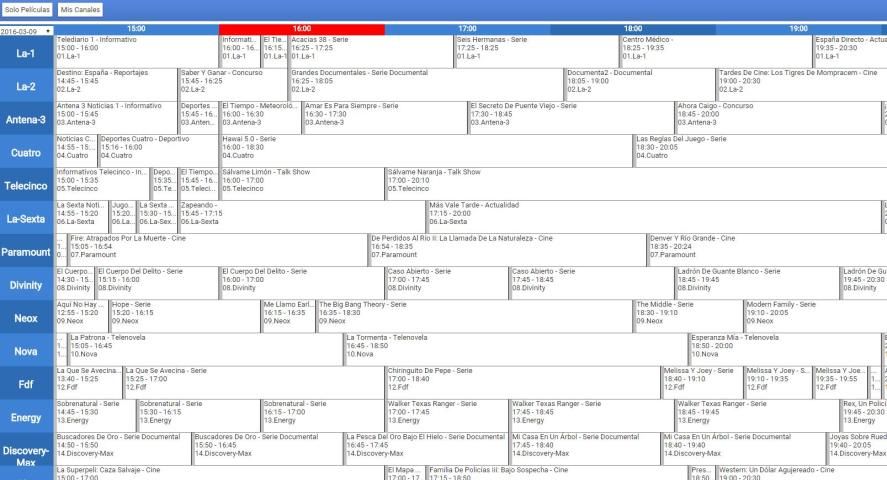Viewport: 887px width, 480px height.
Task: Click the Divinity channel logo
Action: 27,285
